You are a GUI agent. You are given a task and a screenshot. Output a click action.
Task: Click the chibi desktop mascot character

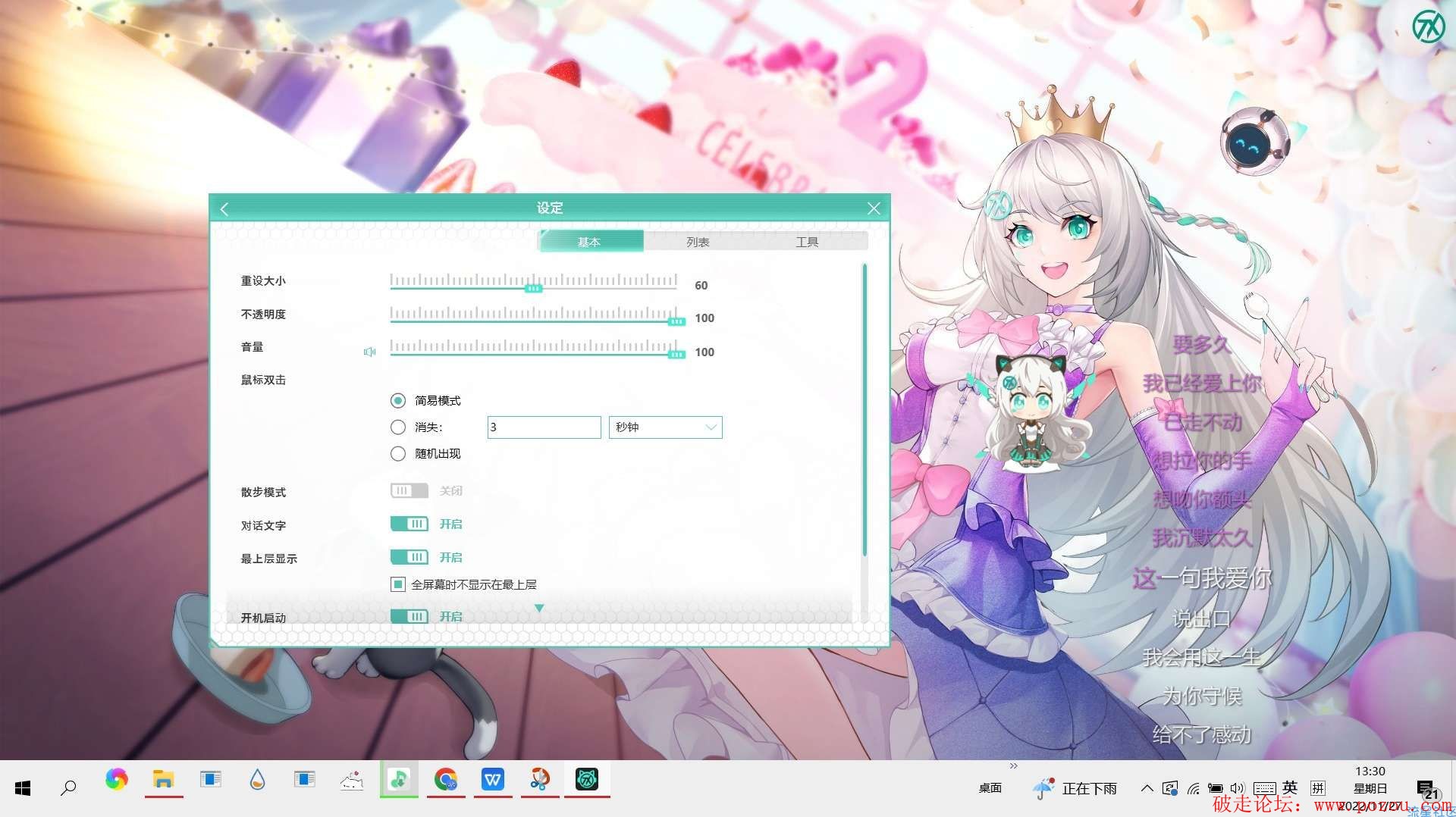click(x=1030, y=413)
